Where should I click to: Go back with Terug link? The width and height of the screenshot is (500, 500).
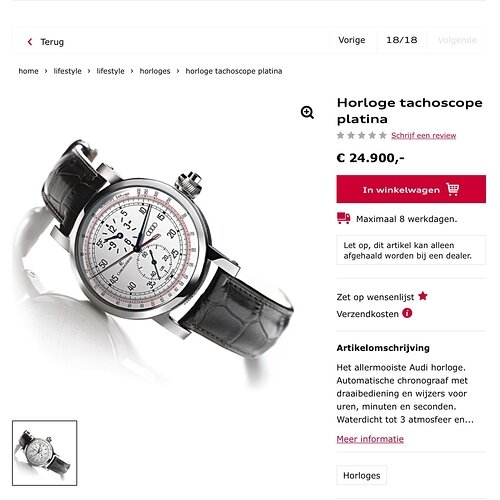[x=52, y=42]
